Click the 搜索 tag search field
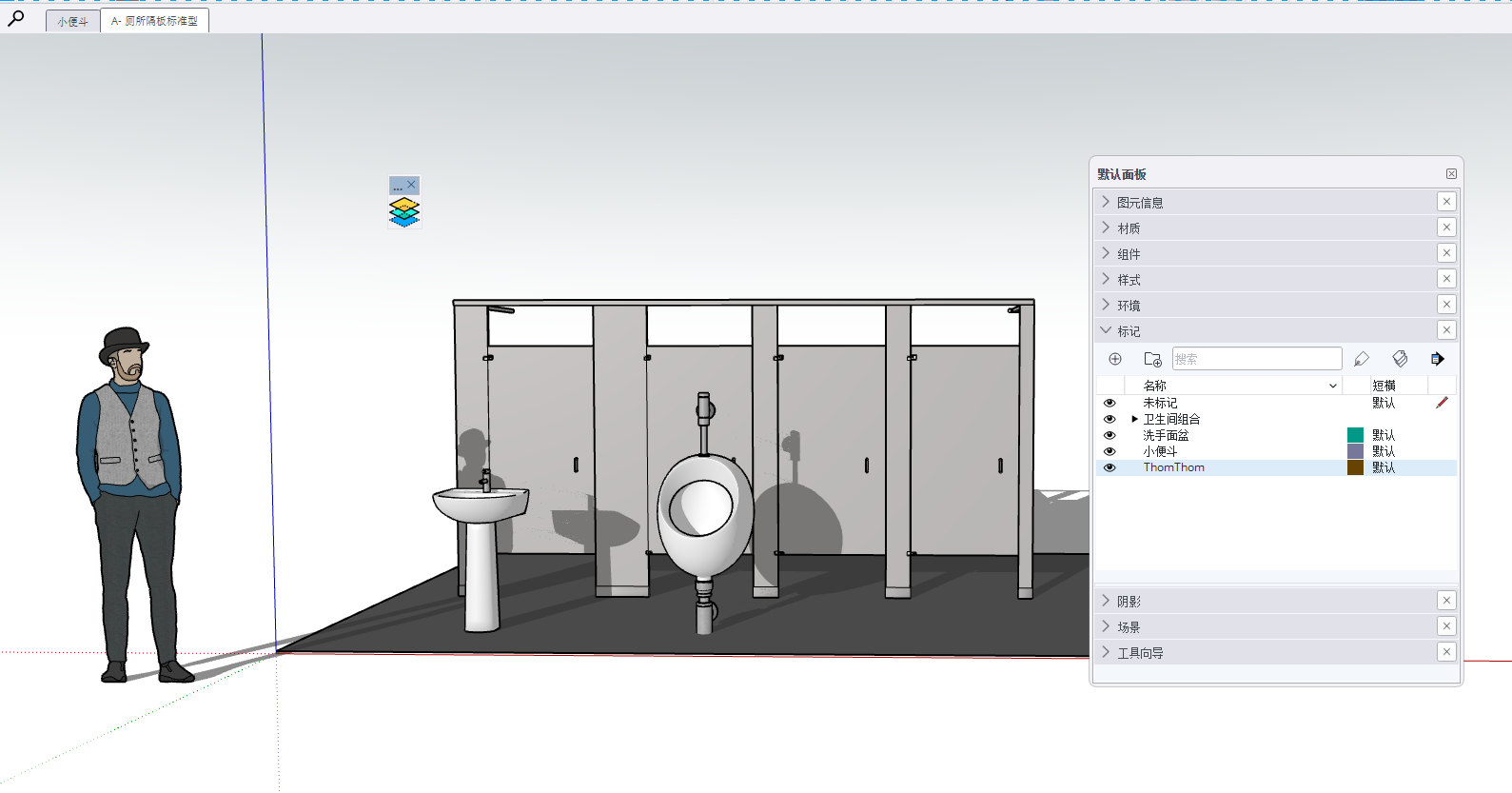Viewport: 1512px width, 793px height. click(x=1256, y=359)
